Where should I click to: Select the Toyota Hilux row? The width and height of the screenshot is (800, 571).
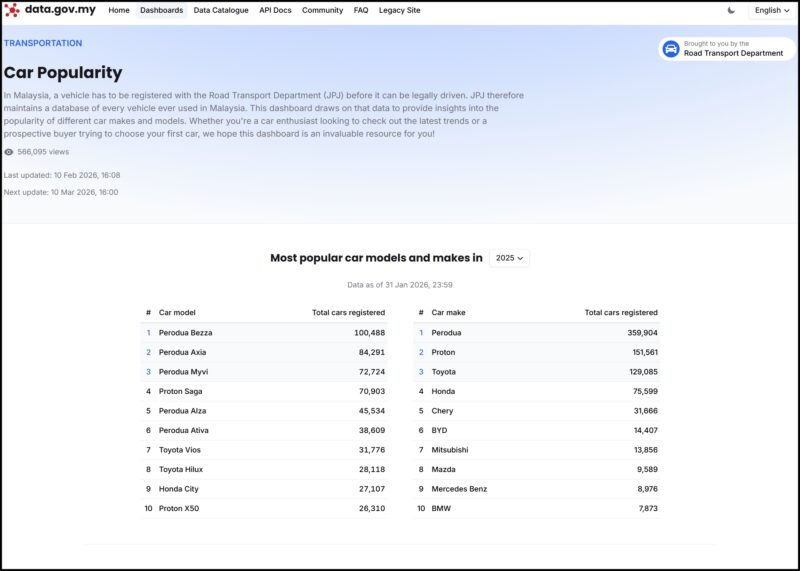click(x=264, y=469)
